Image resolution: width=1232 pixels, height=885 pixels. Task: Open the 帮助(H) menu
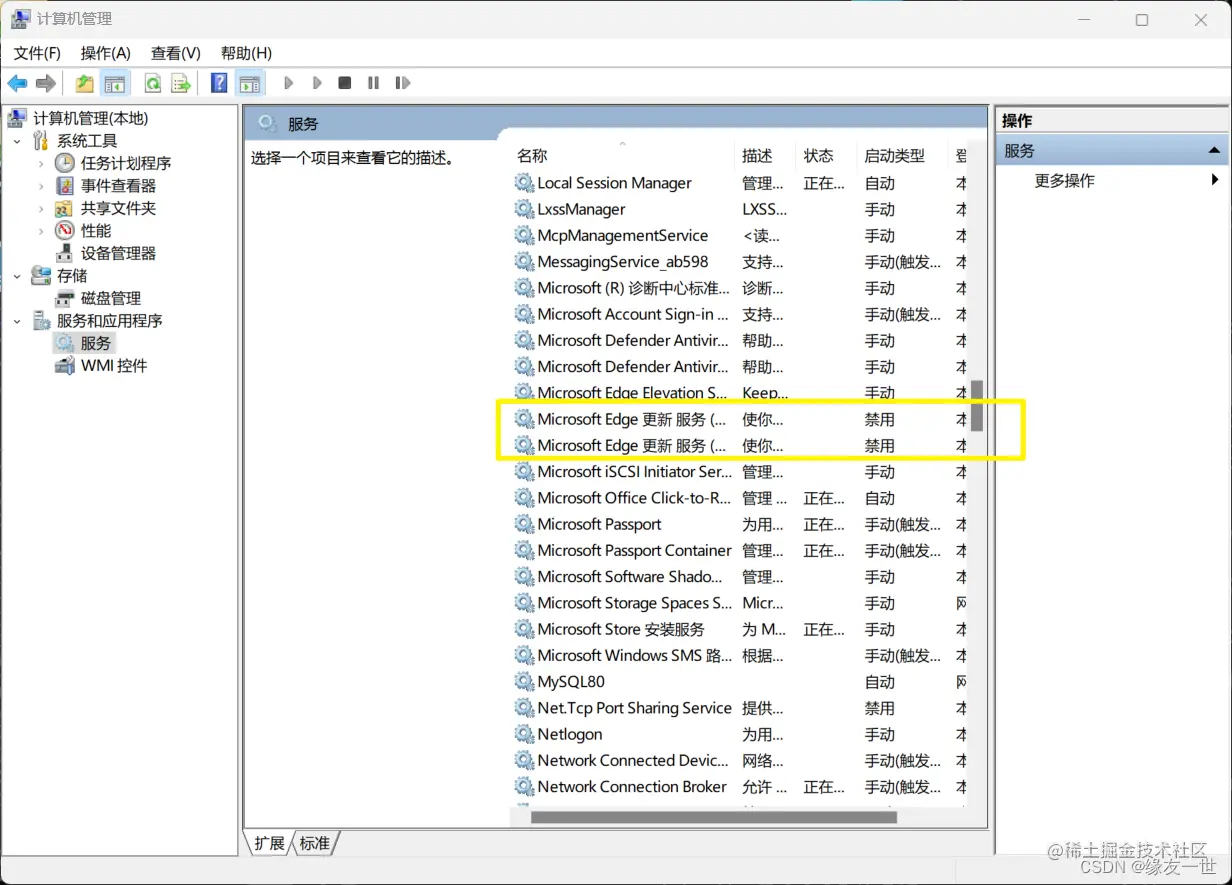pos(246,53)
